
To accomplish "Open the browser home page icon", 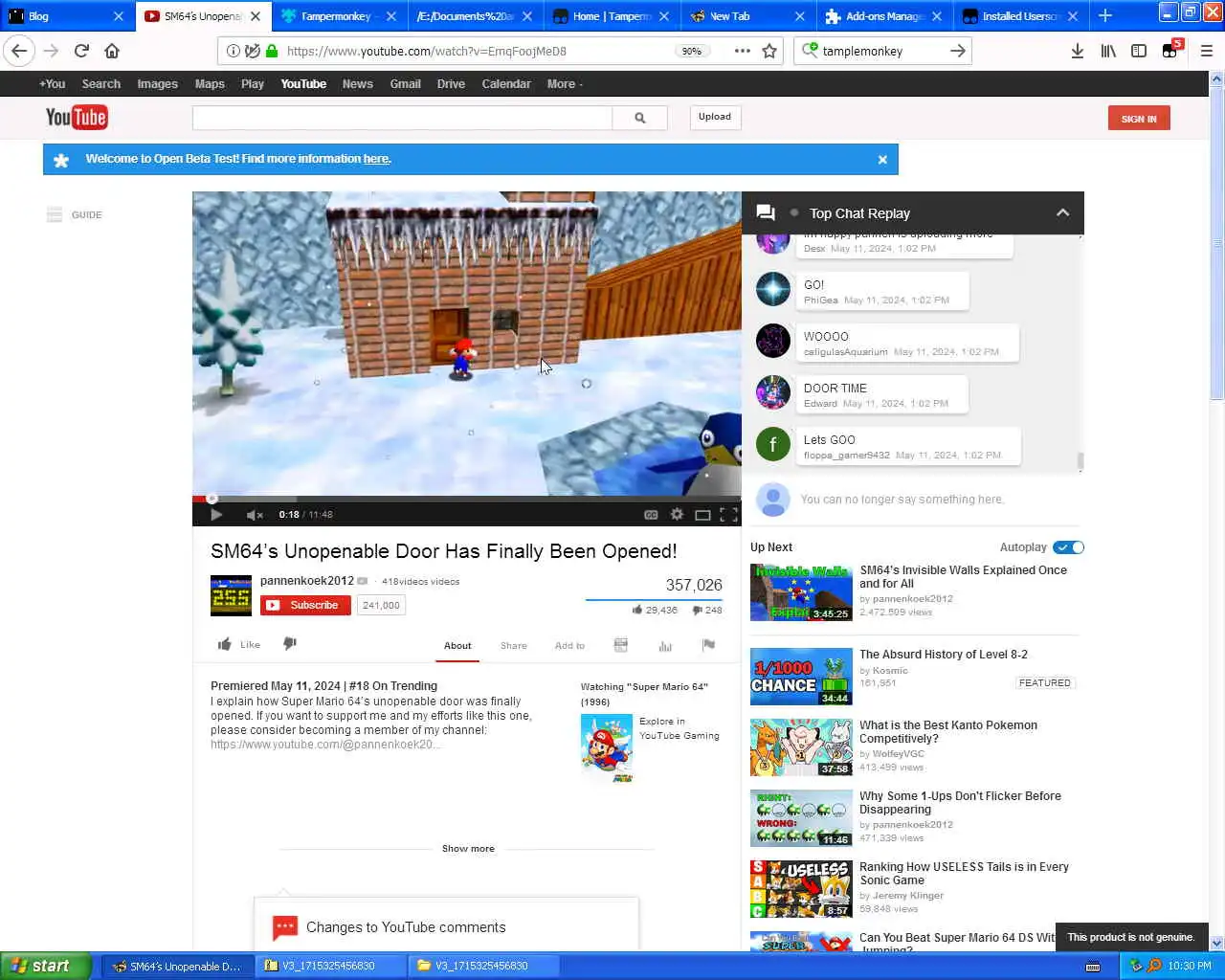I will 112,51.
